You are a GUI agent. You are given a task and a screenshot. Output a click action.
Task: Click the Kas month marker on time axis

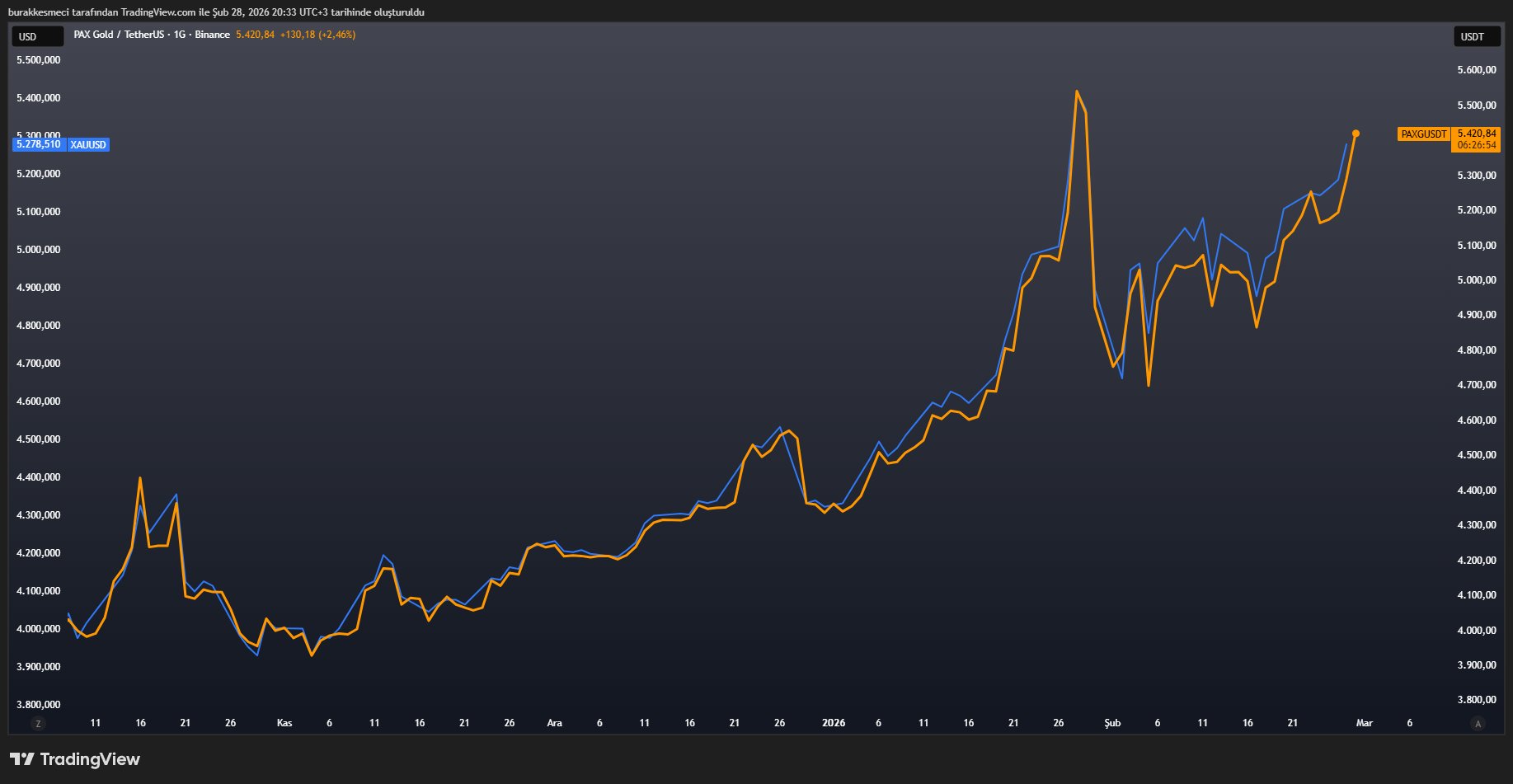click(284, 723)
